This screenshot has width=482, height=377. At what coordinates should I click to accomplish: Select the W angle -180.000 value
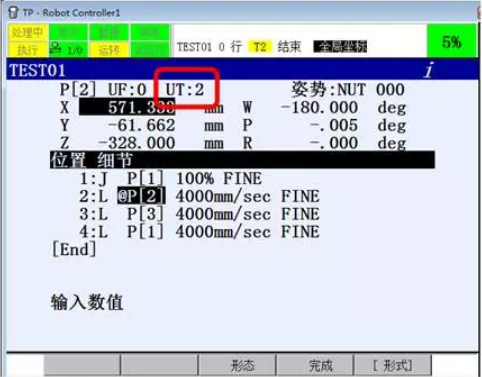click(320, 107)
